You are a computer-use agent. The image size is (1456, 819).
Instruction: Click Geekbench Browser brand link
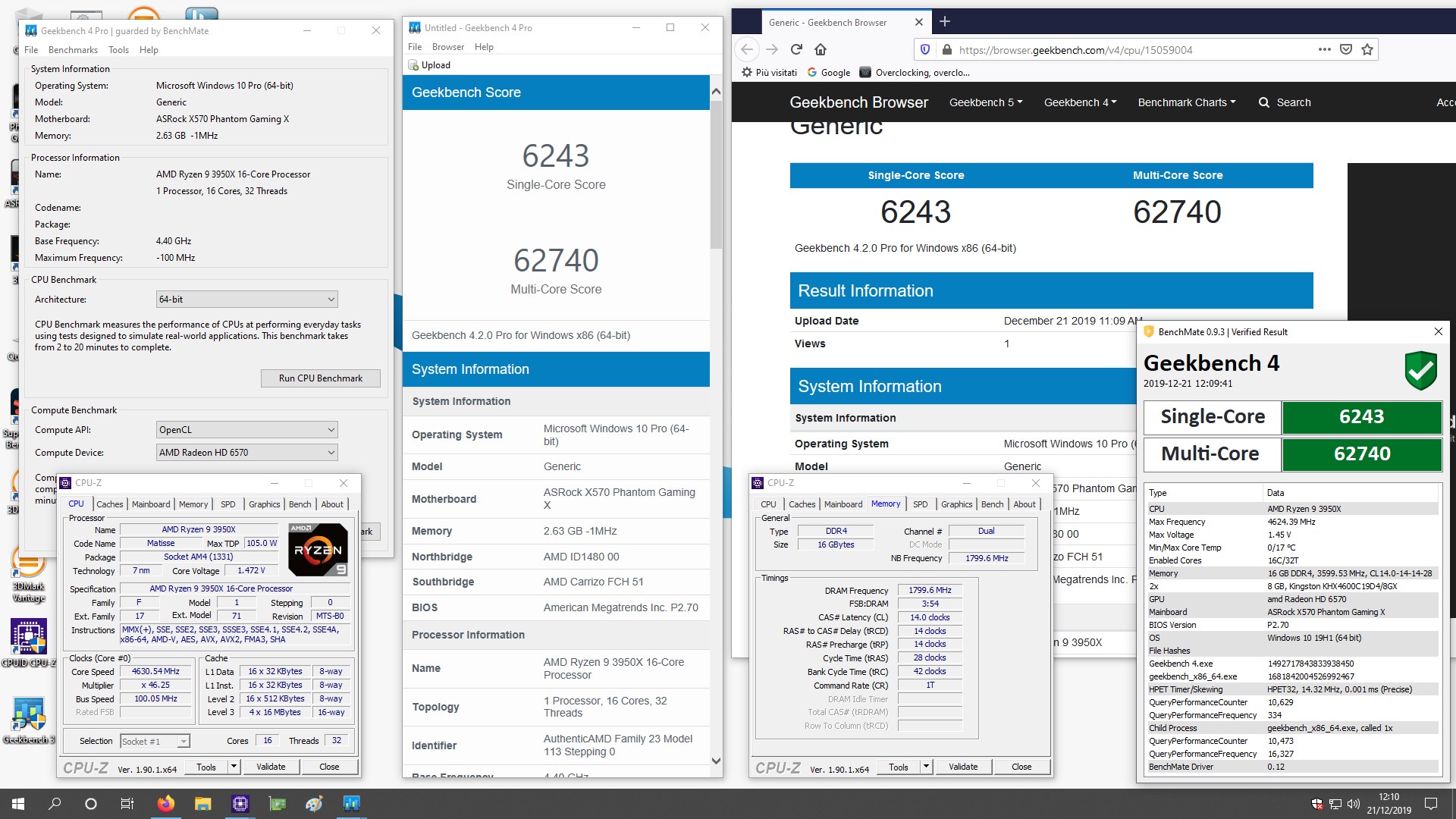click(x=858, y=102)
